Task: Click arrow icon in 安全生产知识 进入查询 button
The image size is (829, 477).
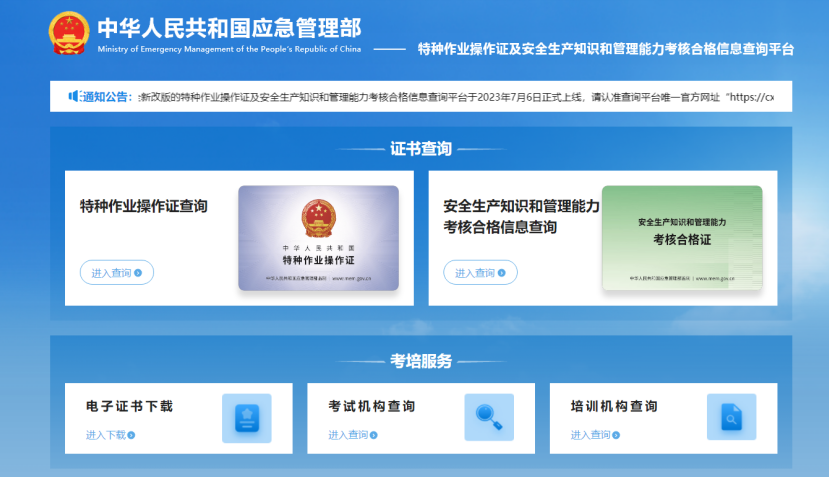Action: point(502,273)
